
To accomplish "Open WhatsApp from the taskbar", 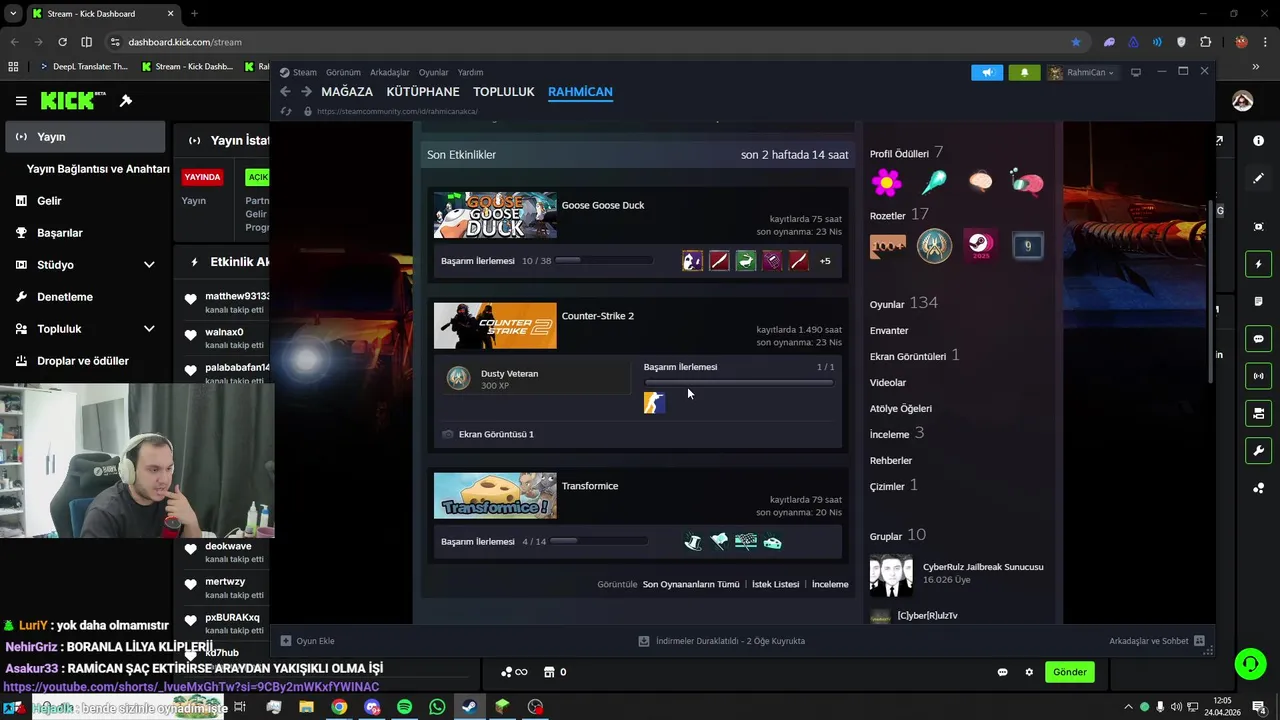I will 437,707.
